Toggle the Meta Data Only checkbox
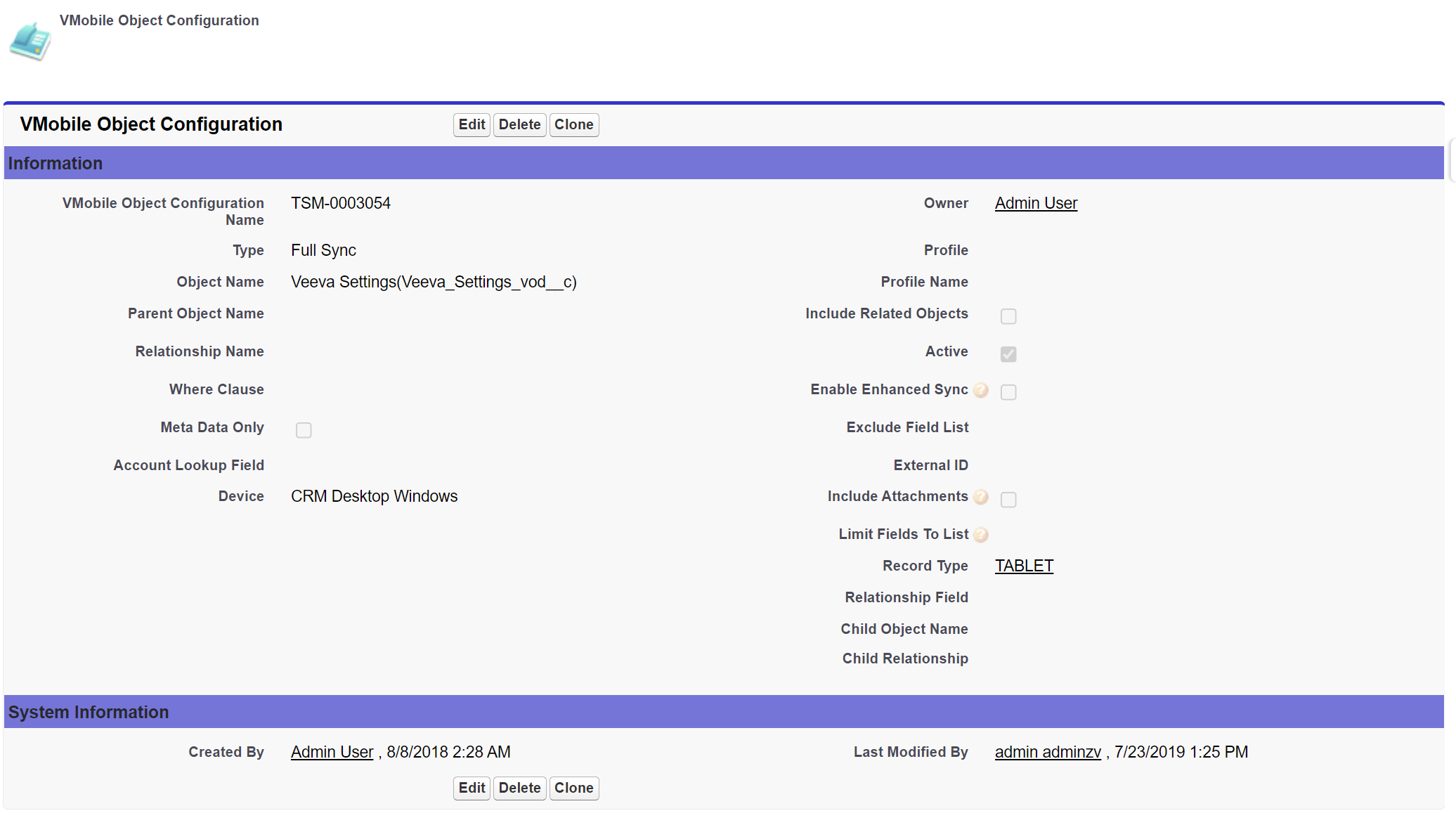Image resolution: width=1456 pixels, height=818 pixels. [304, 430]
